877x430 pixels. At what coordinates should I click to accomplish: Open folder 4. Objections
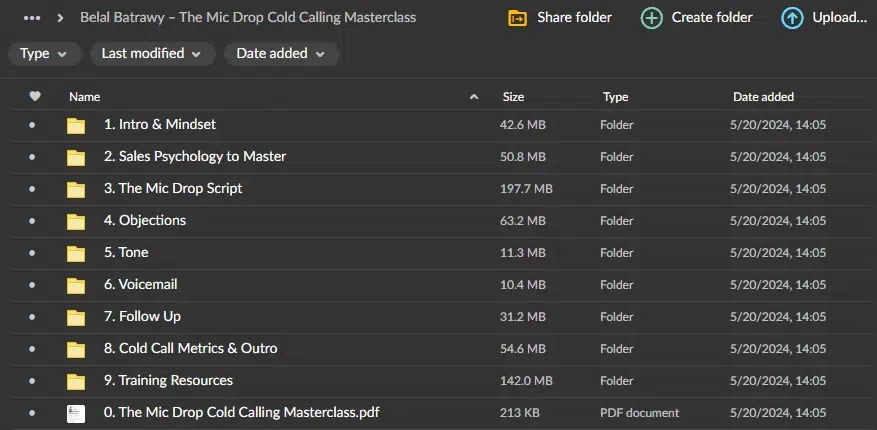(144, 220)
